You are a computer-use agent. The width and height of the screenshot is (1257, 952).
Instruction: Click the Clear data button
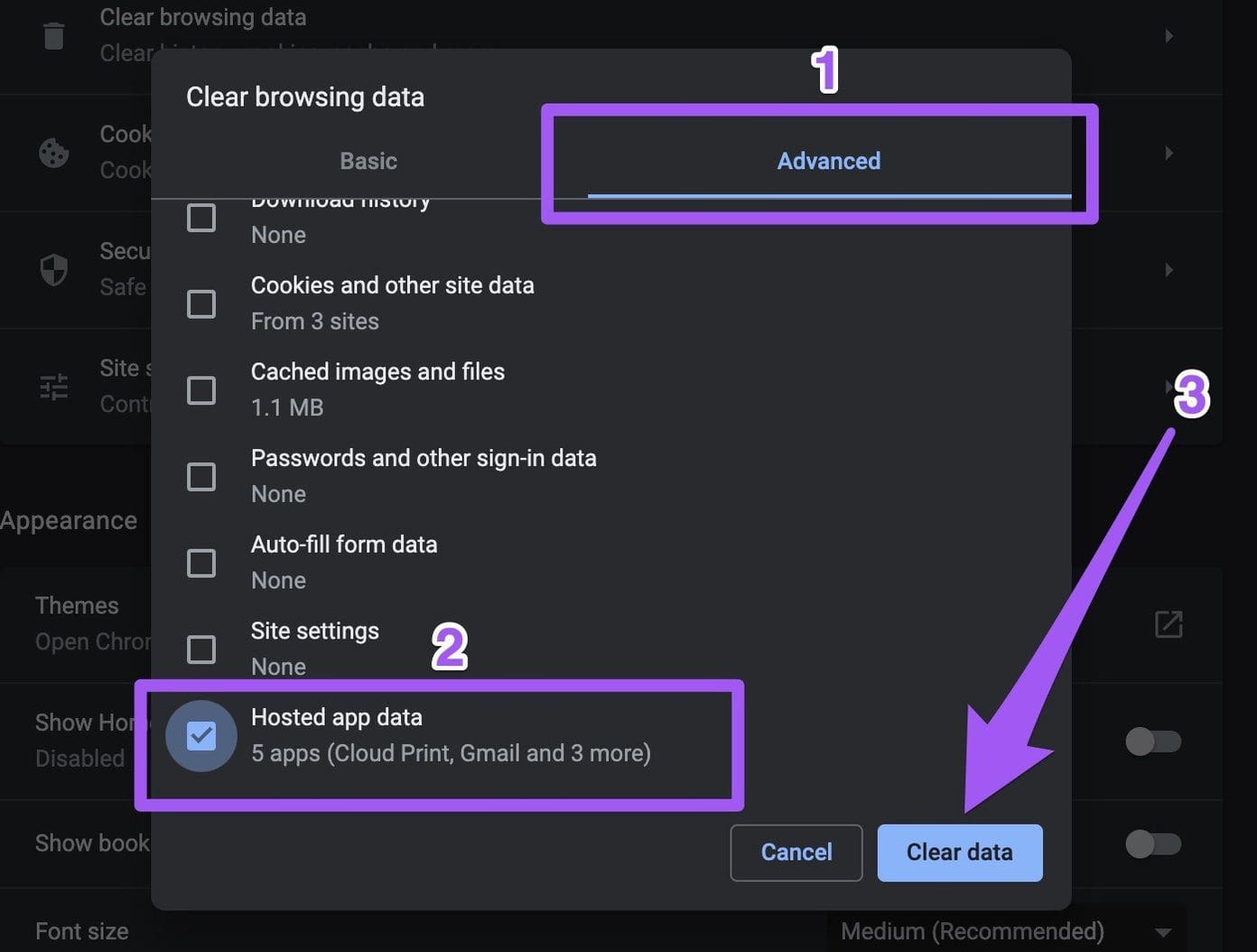960,853
